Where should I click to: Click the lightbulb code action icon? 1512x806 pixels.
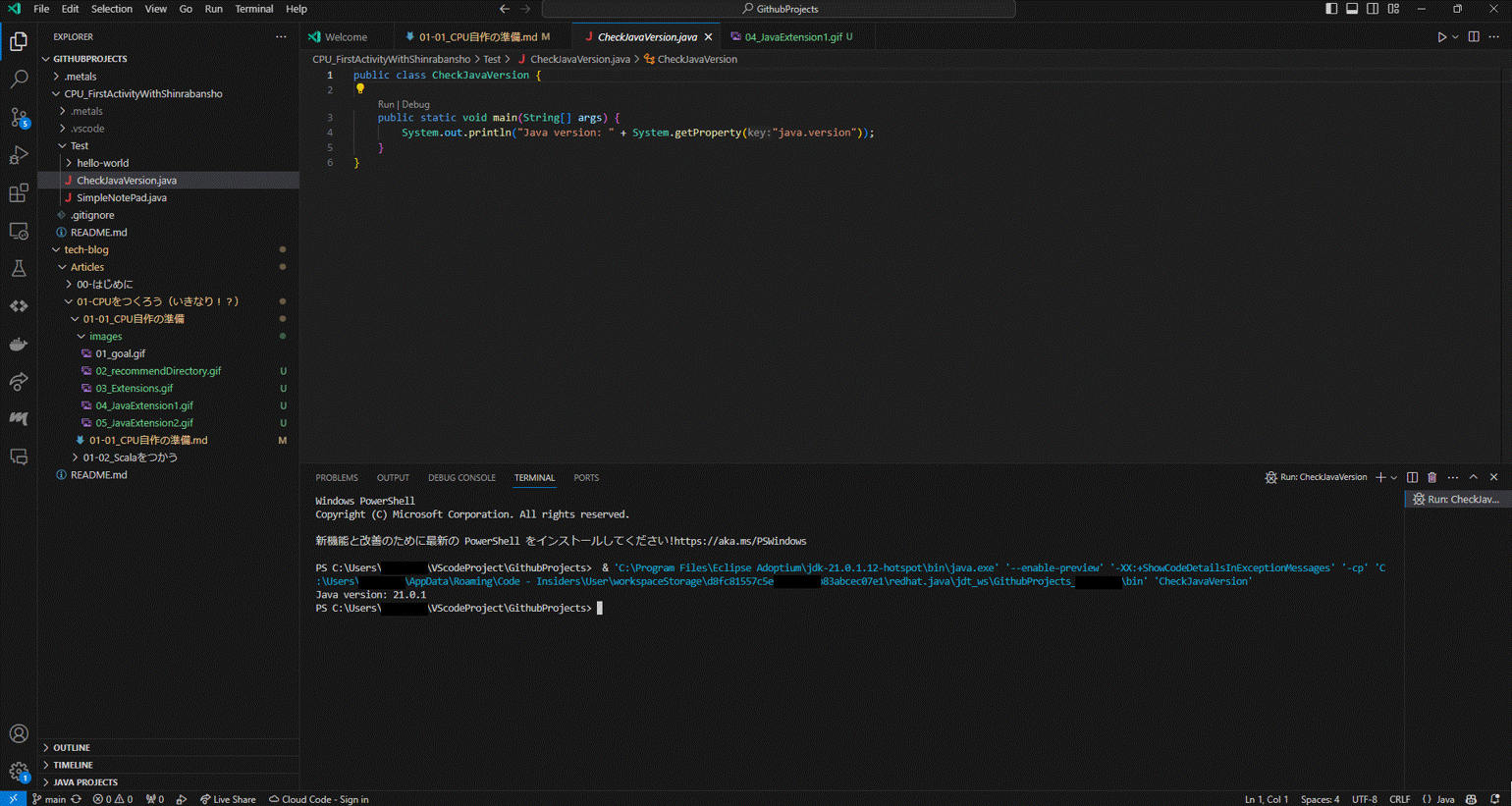pos(360,89)
